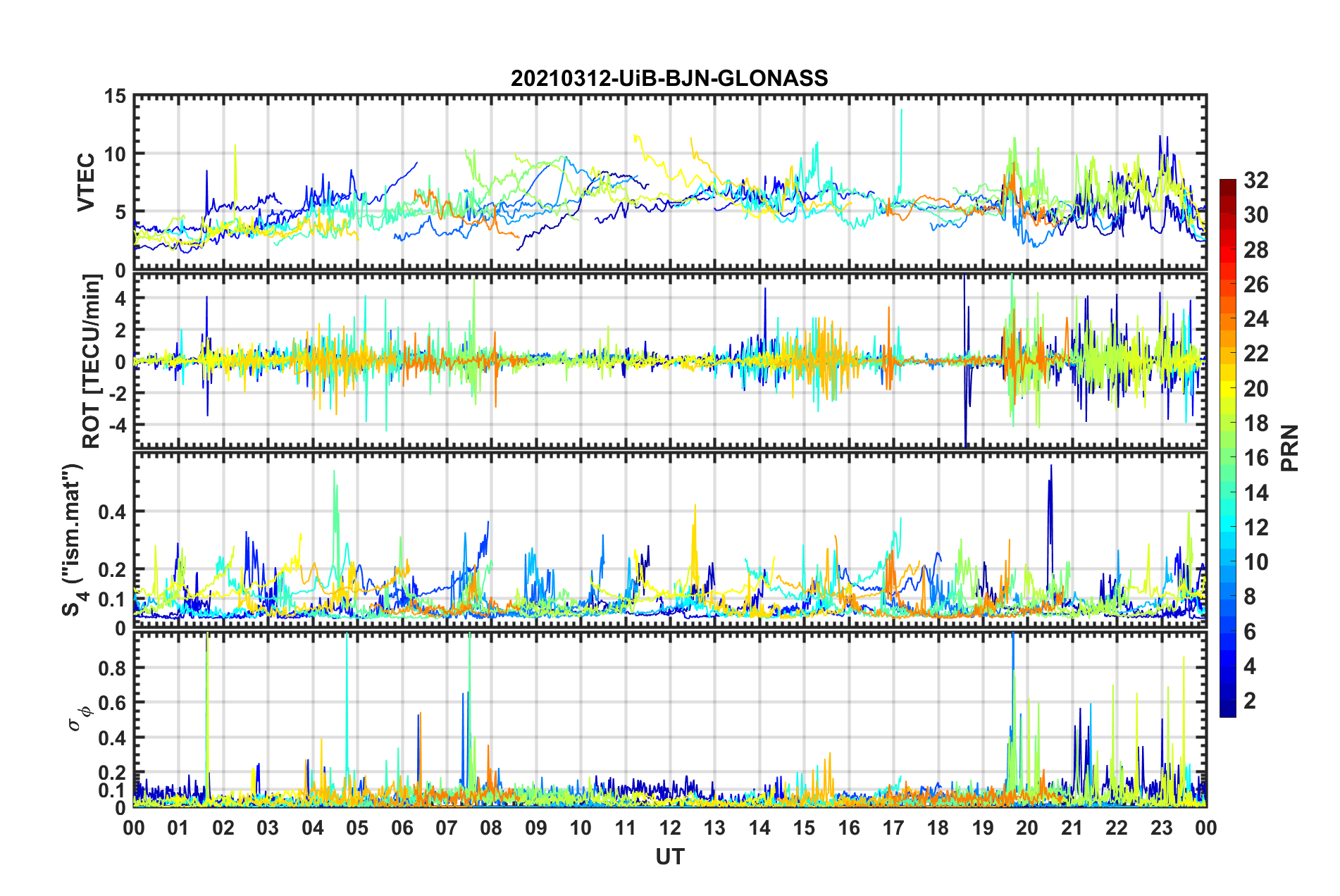The height and width of the screenshot is (896, 1340).
Task: Click x-axis tick label 09
Action: point(535,828)
